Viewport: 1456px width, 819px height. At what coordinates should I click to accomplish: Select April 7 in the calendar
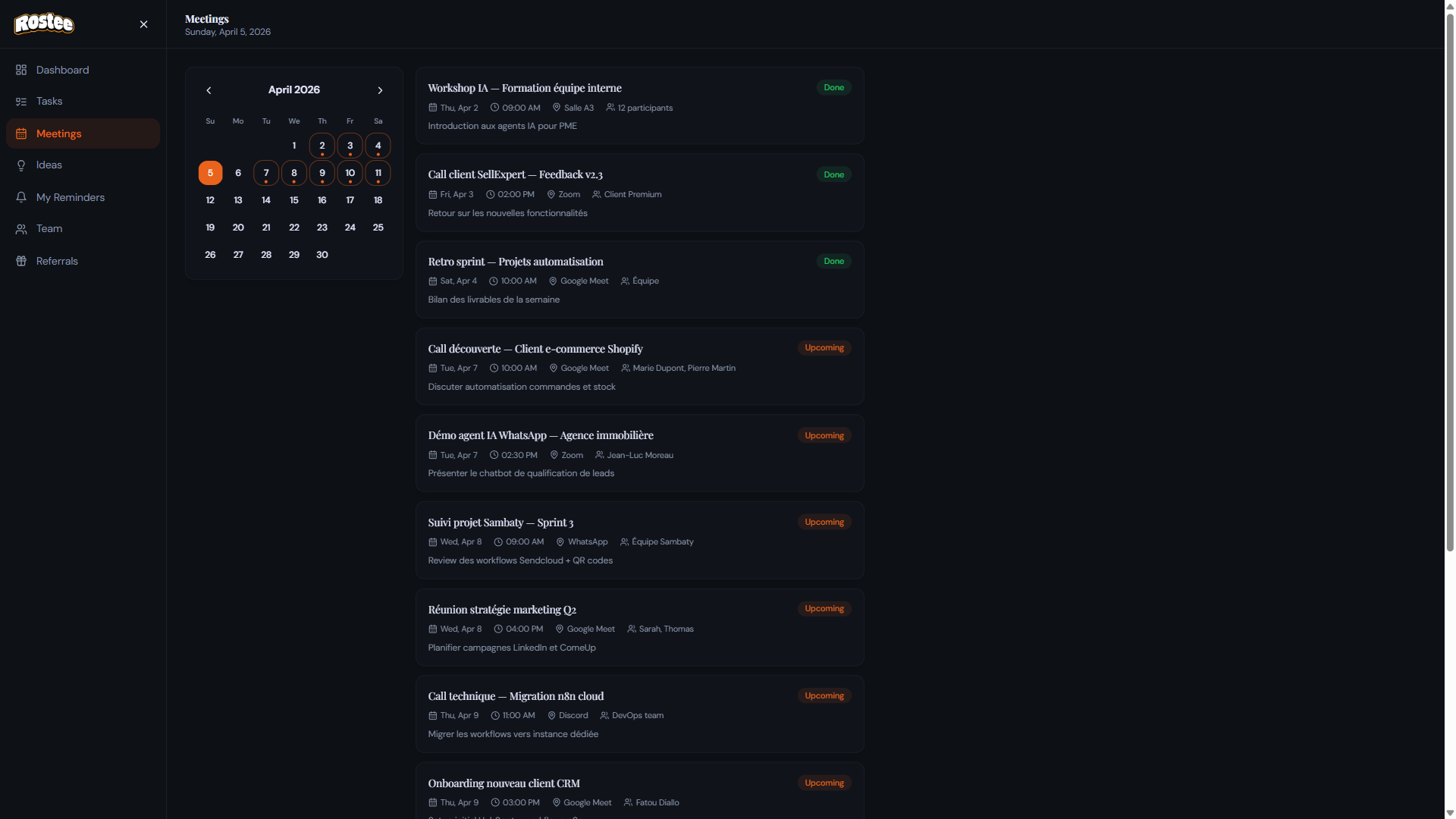266,173
